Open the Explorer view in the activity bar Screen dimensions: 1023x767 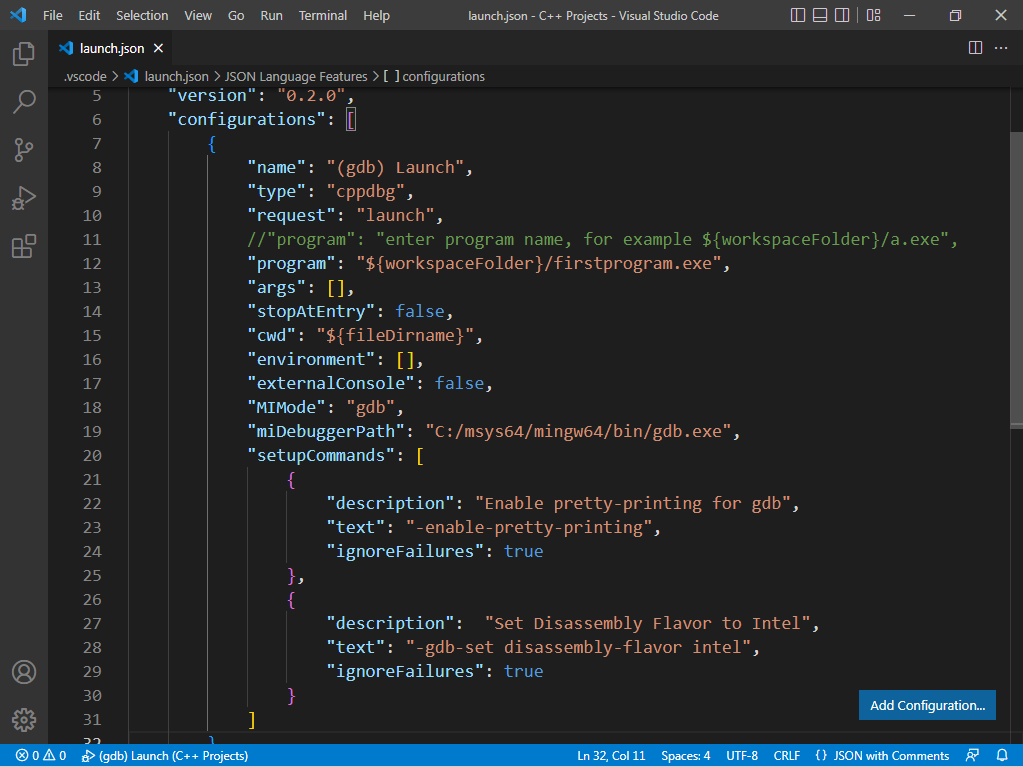tap(23, 53)
